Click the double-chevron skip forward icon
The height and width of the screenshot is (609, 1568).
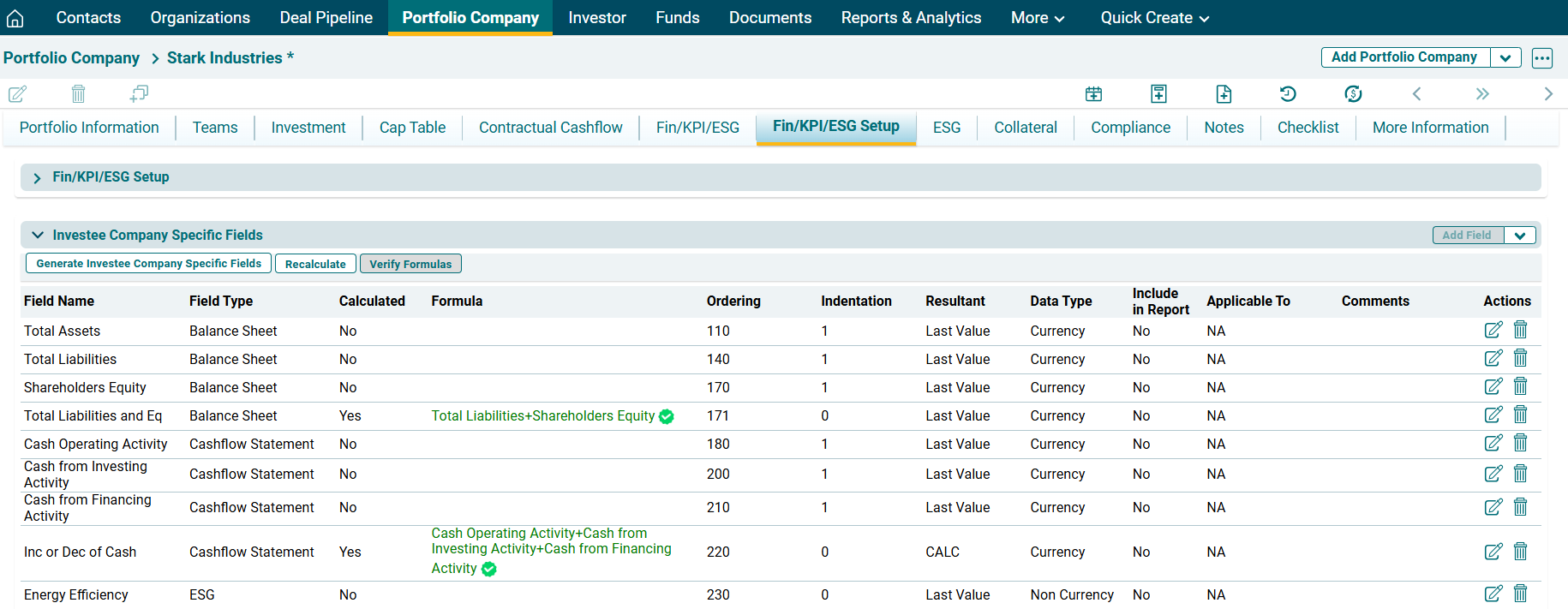point(1482,94)
